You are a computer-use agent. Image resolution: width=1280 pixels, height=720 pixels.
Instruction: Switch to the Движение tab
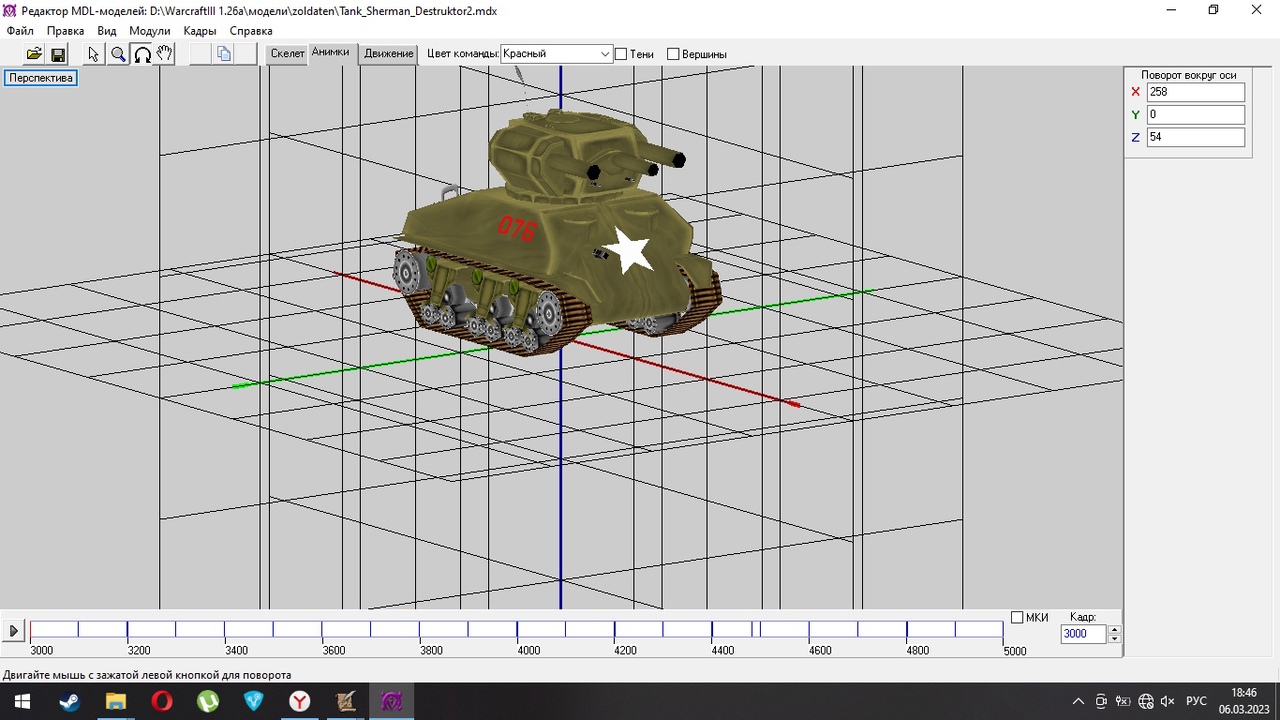coord(389,54)
